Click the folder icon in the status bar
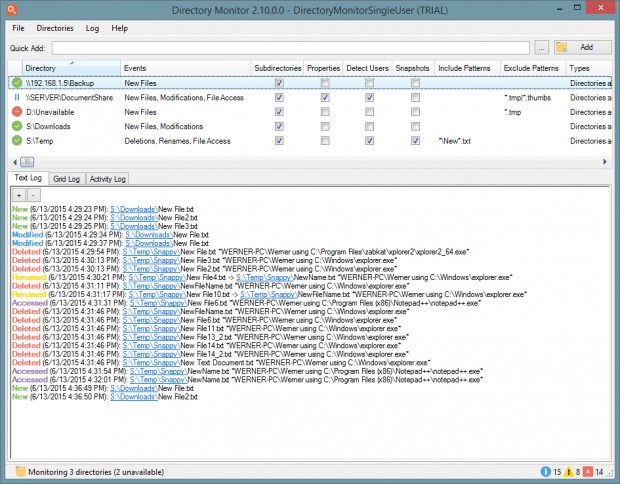This screenshot has height=484, width=620. coord(21,471)
